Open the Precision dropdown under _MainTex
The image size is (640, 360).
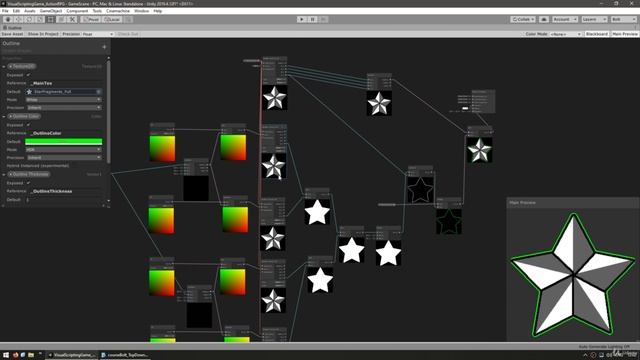(x=63, y=108)
